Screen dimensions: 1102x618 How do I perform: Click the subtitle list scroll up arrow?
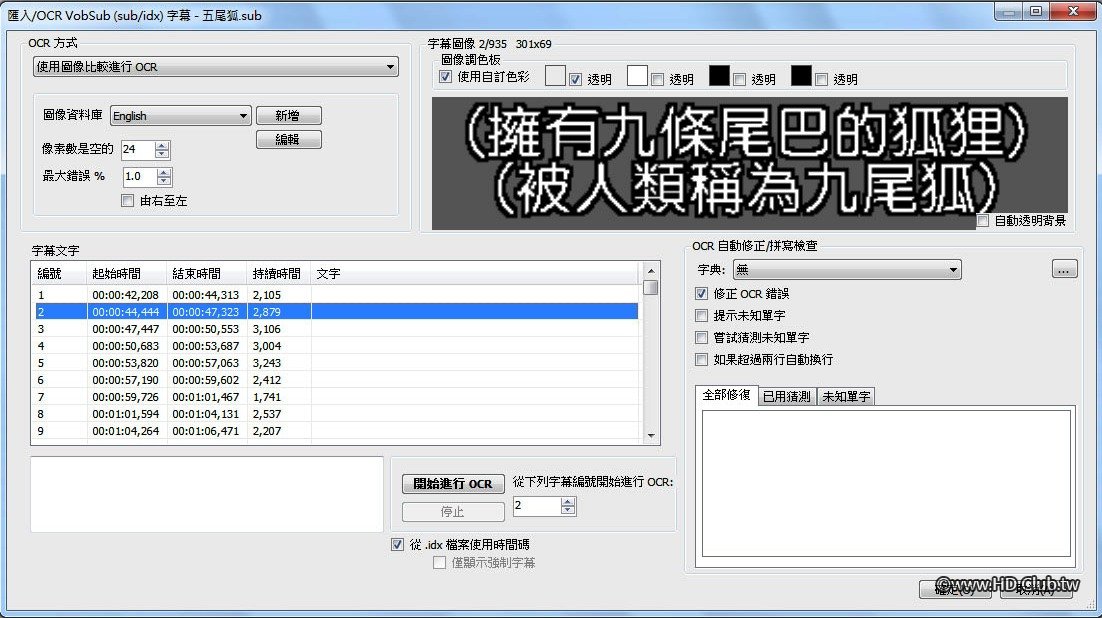pos(651,271)
